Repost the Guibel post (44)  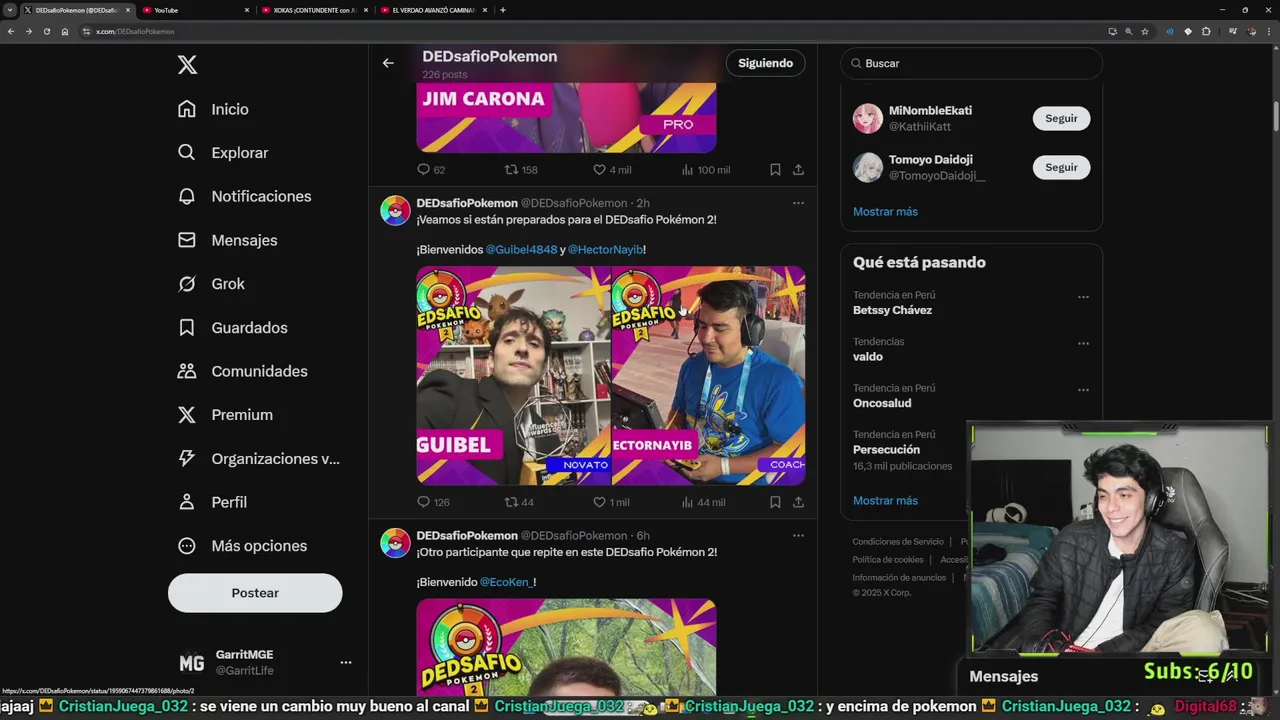[519, 502]
